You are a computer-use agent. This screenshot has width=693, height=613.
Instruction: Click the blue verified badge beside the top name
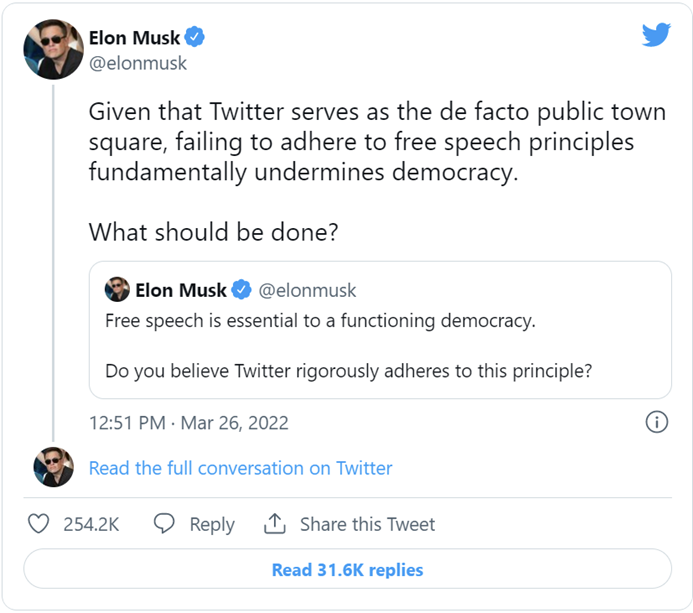click(196, 38)
